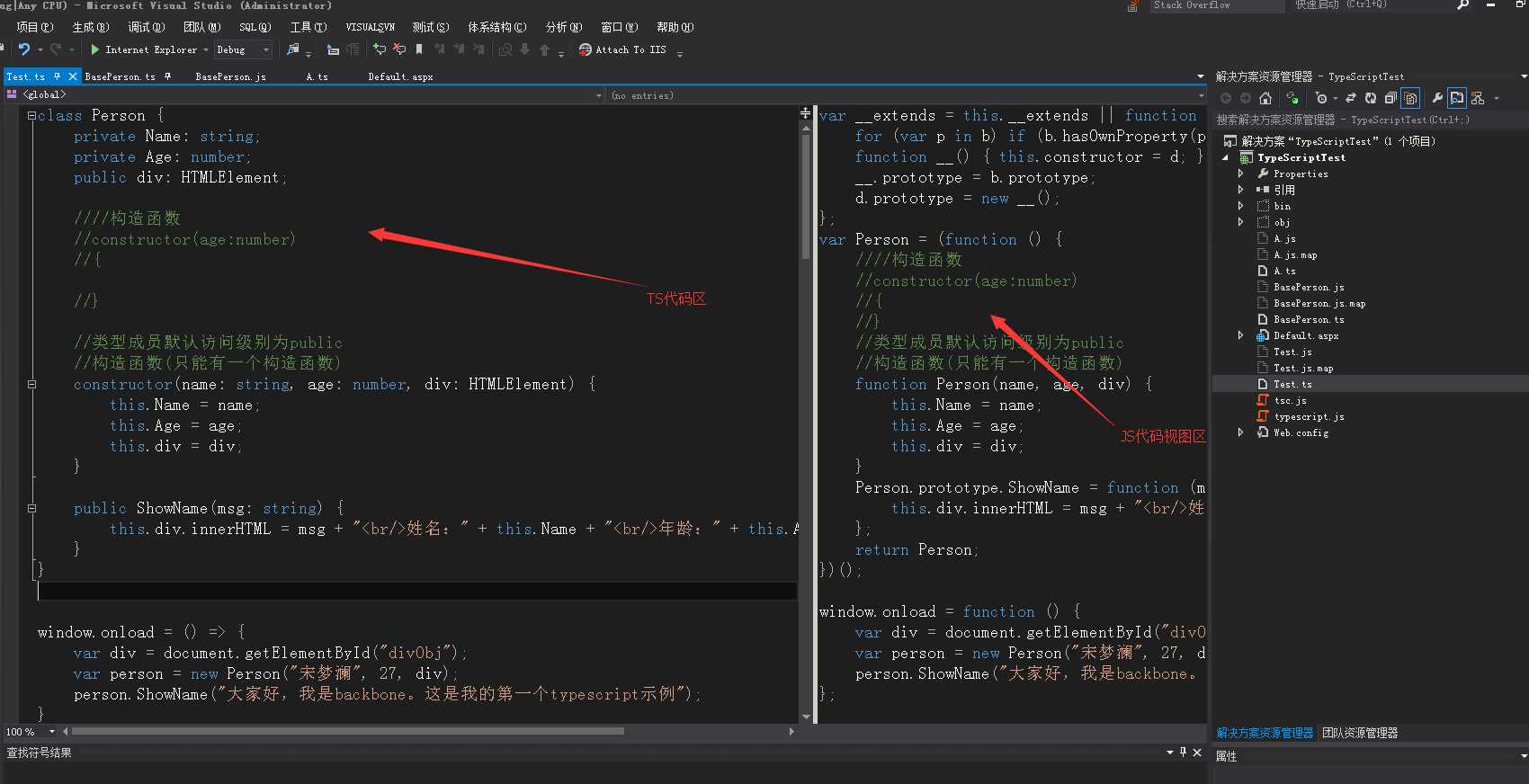Click the Stack Overflow field in title bar
Viewport: 1529px width, 784px height.
tap(1217, 5)
